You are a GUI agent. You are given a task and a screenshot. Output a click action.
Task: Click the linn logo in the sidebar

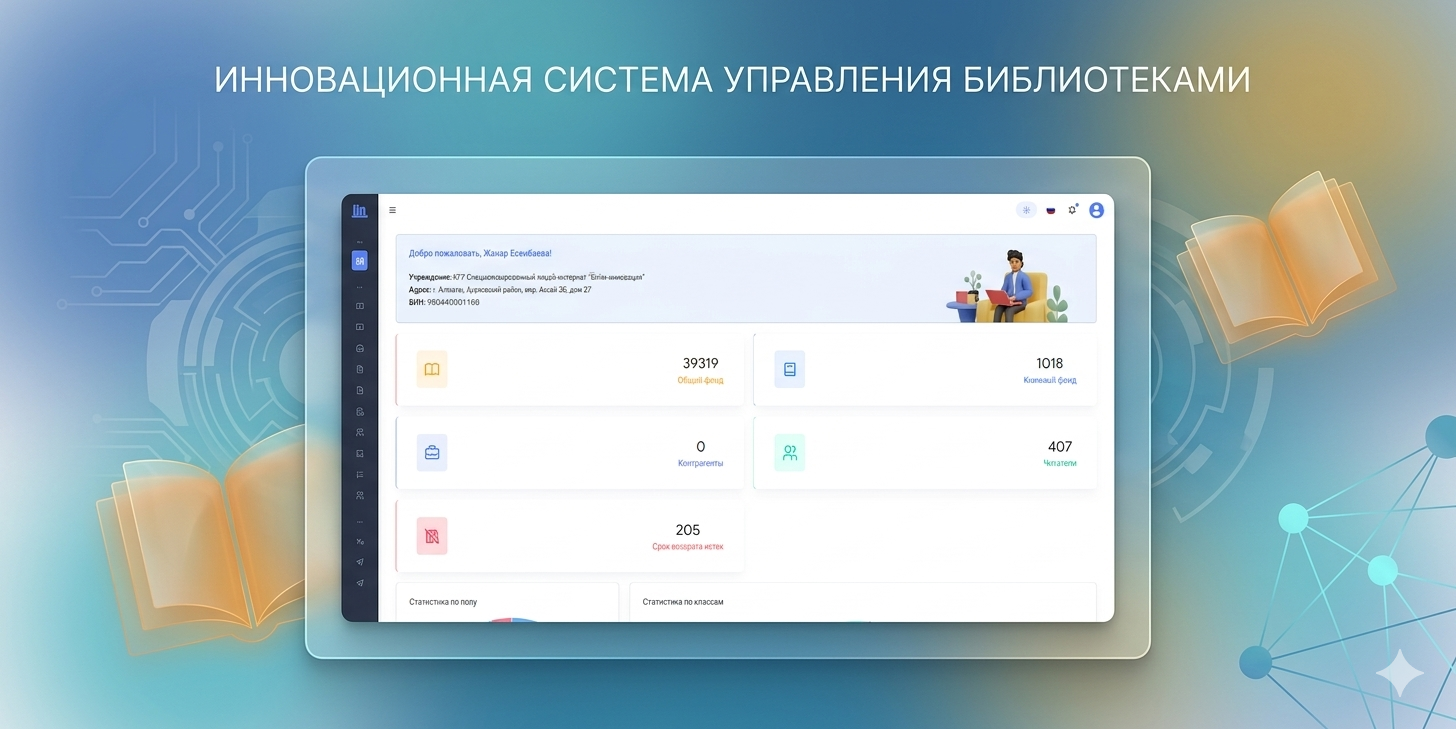click(360, 210)
